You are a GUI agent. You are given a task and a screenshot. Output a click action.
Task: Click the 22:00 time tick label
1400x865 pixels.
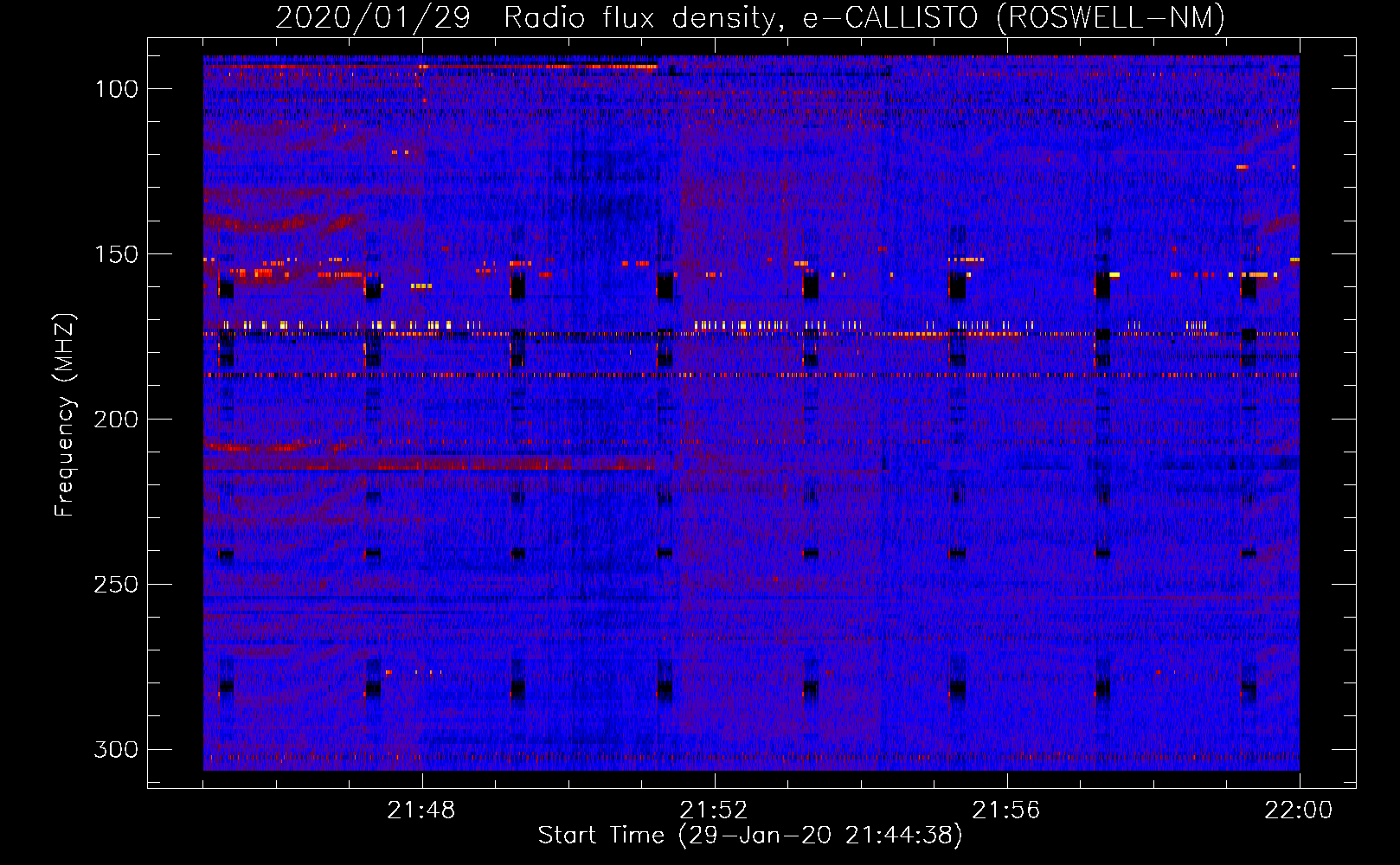1299,811
